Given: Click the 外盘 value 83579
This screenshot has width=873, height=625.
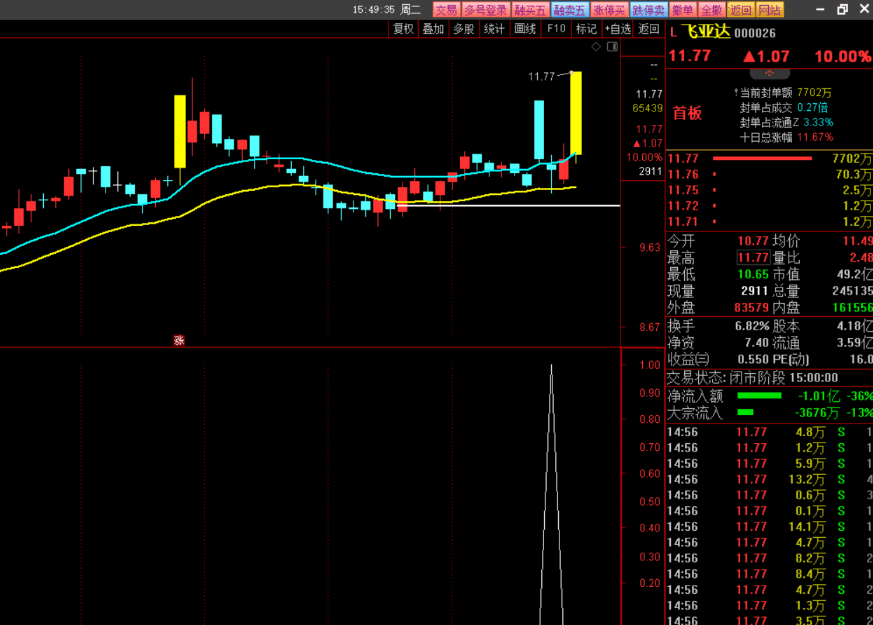Looking at the screenshot, I should [x=751, y=307].
